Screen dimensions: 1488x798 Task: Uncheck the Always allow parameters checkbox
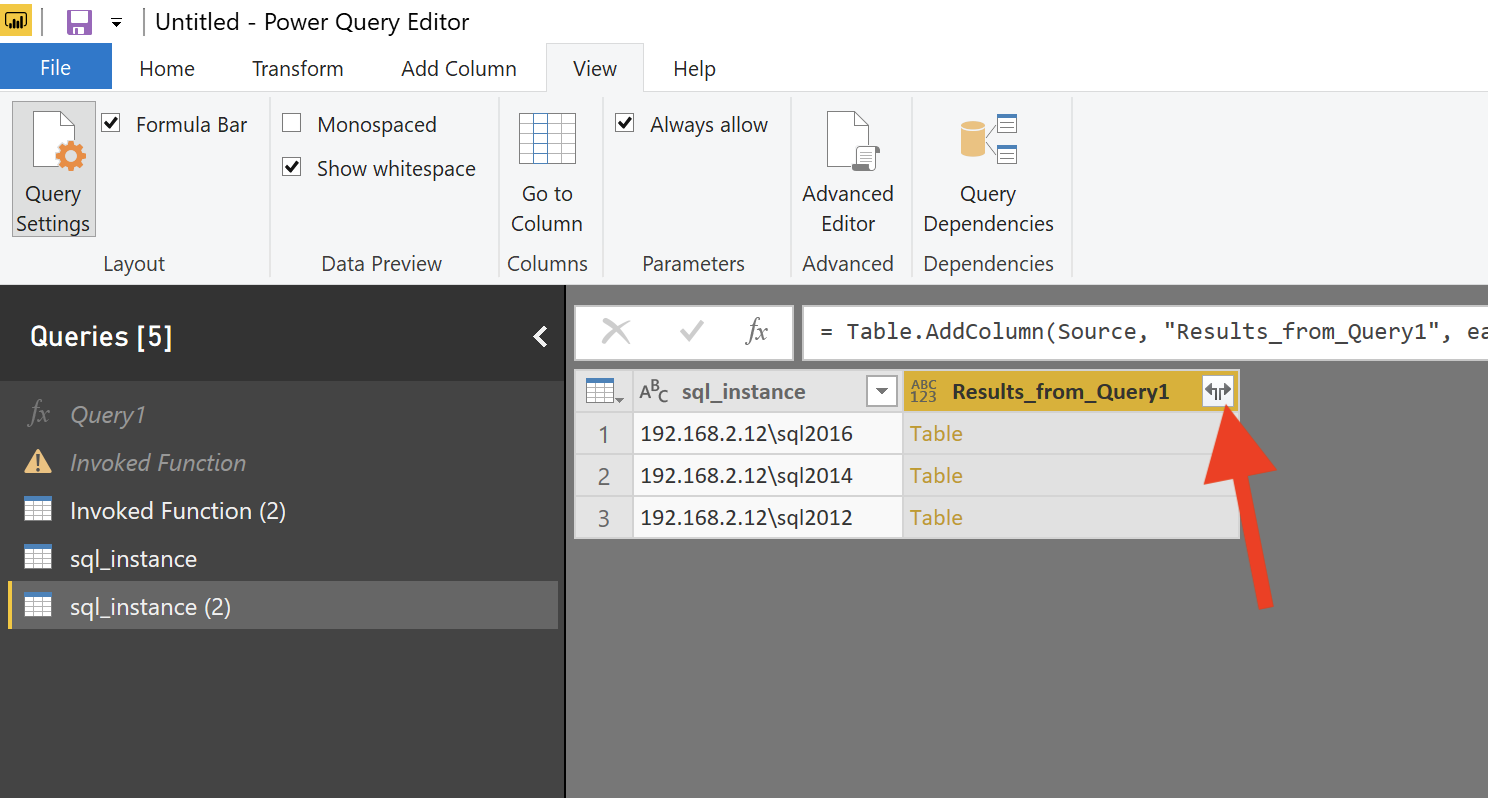625,124
